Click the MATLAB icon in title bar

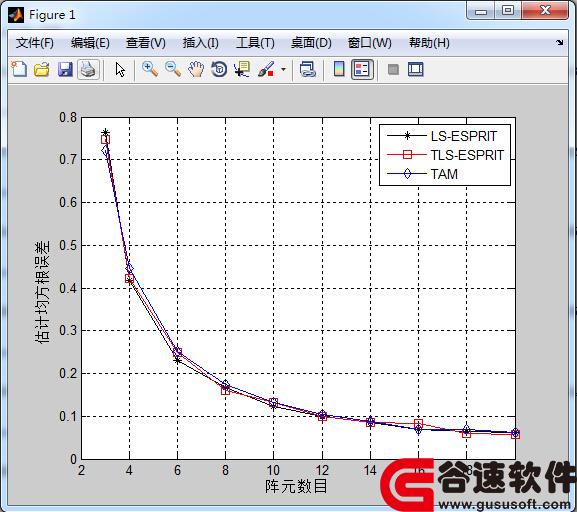point(16,15)
